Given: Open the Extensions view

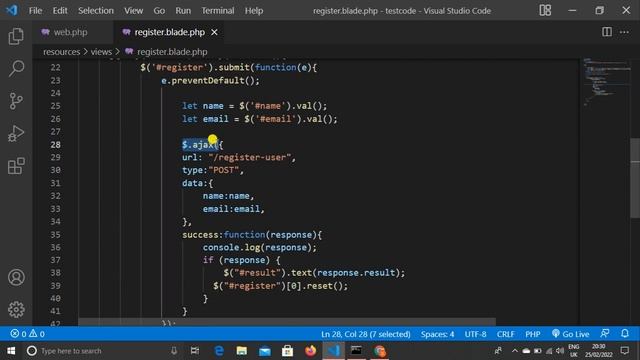Looking at the screenshot, I should (x=16, y=166).
